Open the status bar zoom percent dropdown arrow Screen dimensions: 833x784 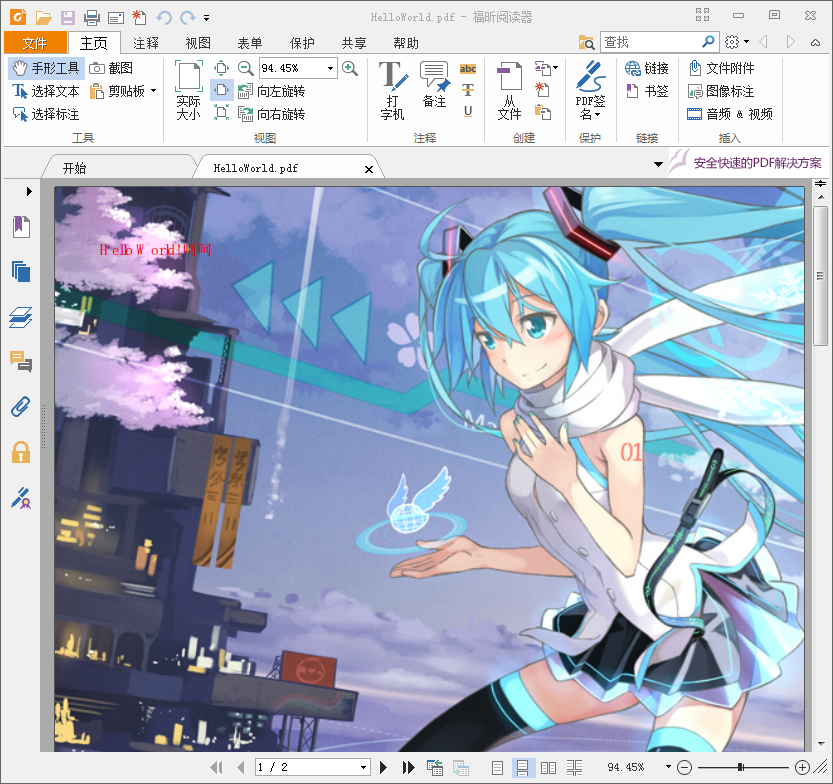pyautogui.click(x=668, y=767)
